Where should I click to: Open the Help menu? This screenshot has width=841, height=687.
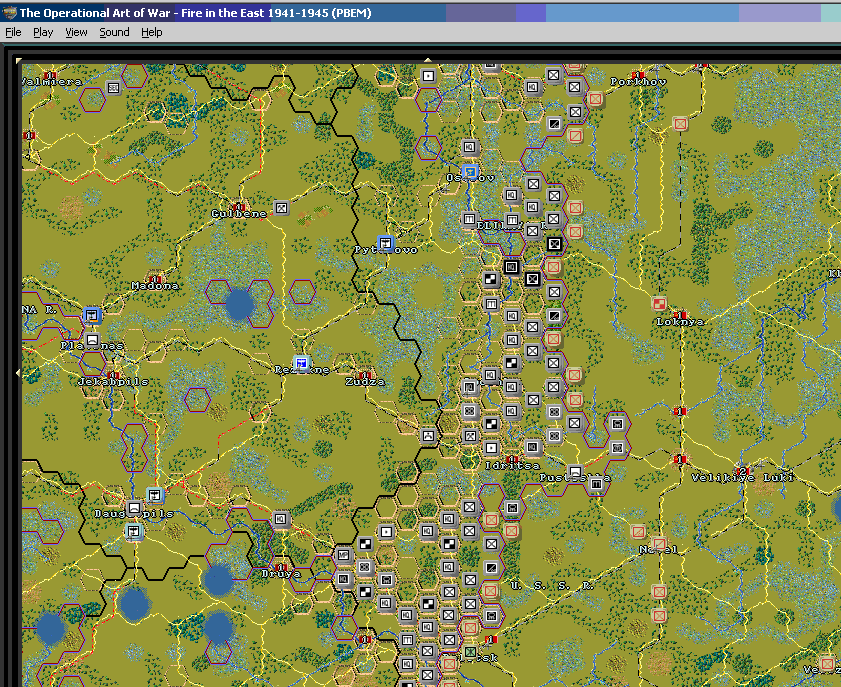pos(152,32)
